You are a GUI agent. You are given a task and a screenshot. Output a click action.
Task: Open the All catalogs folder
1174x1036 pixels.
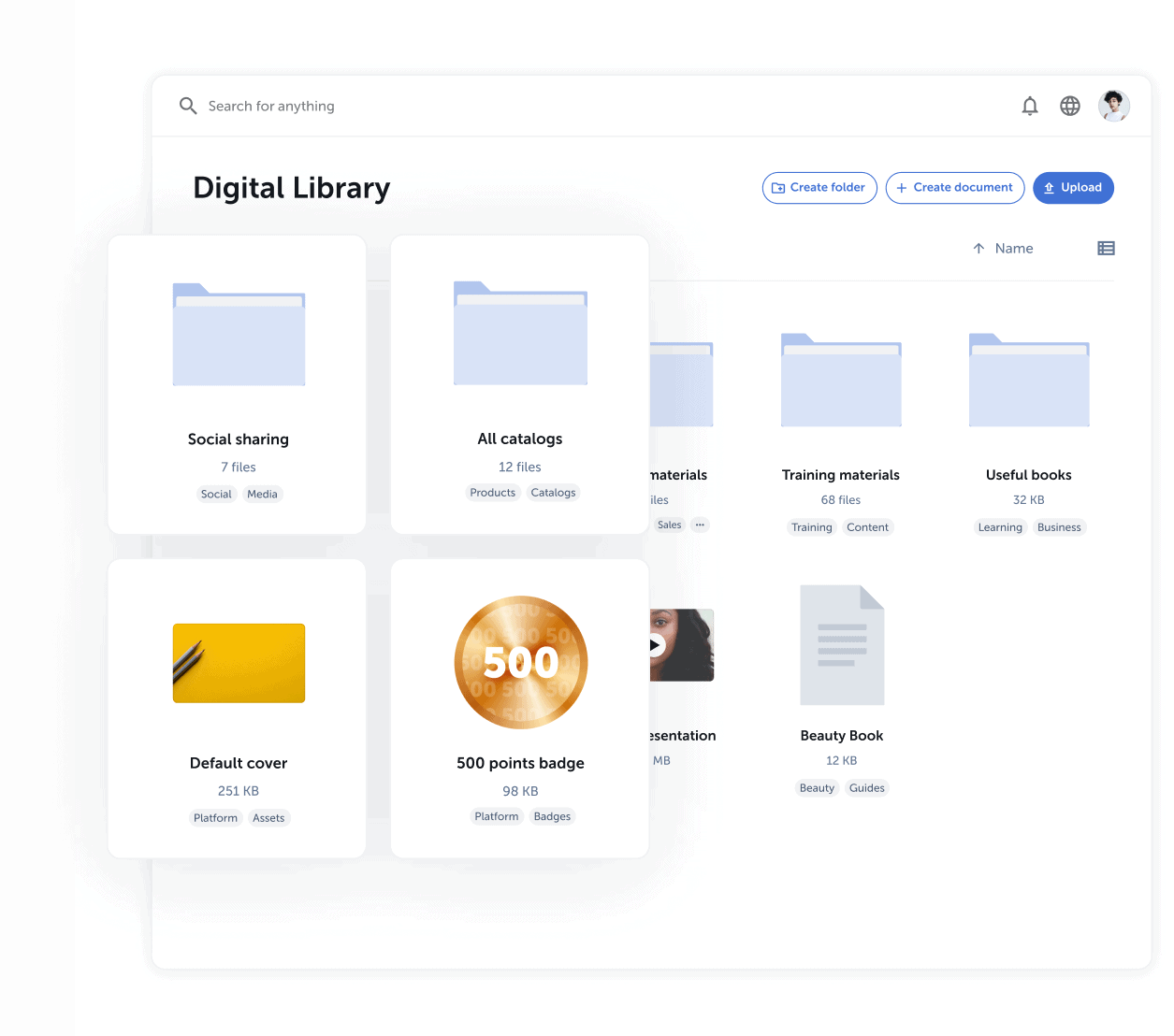[x=520, y=334]
